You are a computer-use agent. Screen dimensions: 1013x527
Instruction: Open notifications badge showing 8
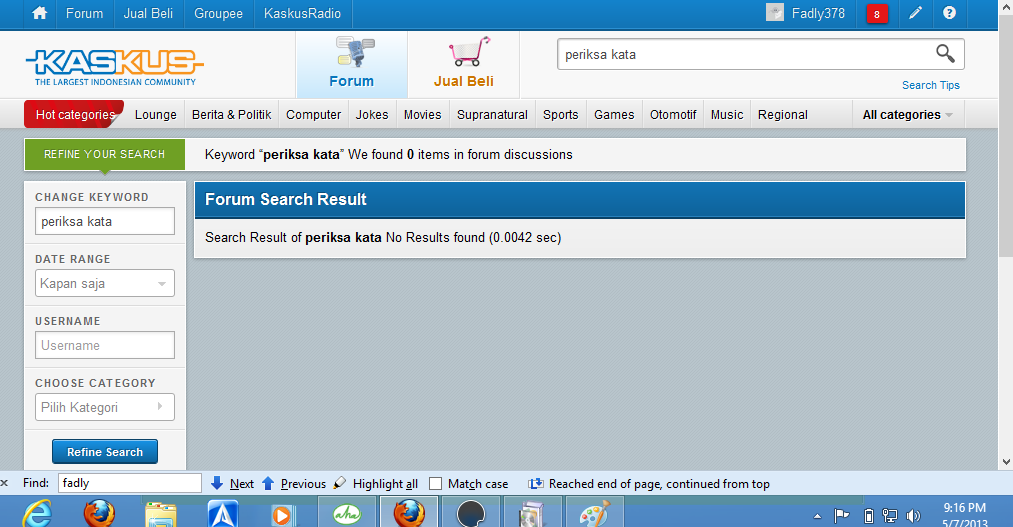(877, 14)
